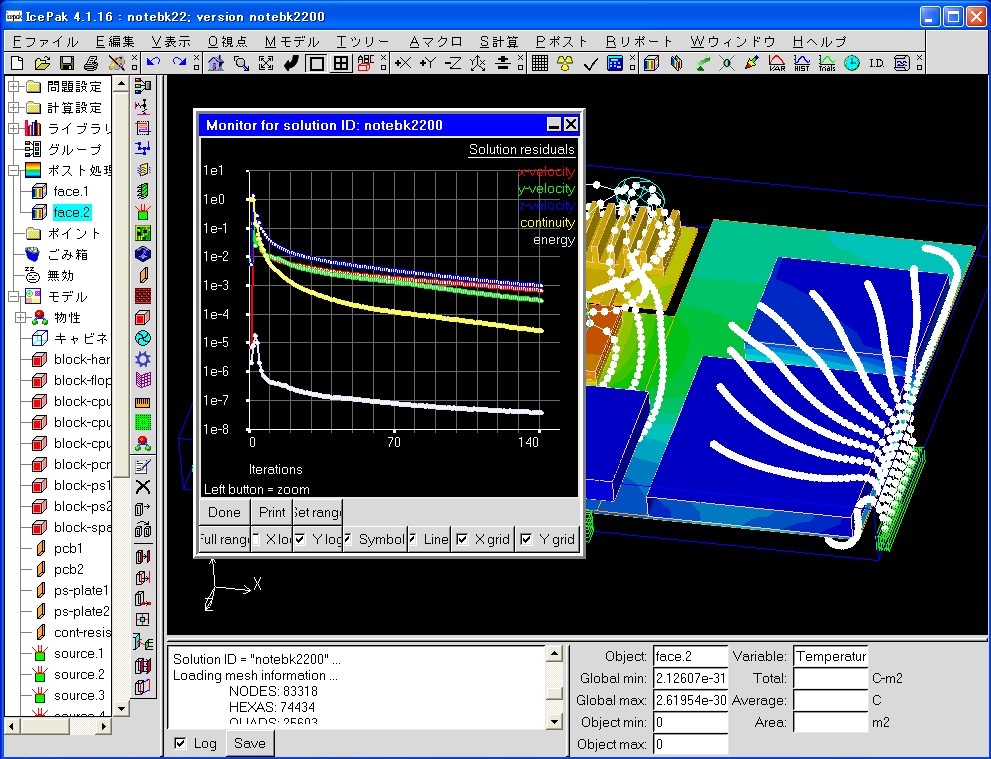Open the モデル menu
991x759 pixels.
[x=292, y=42]
